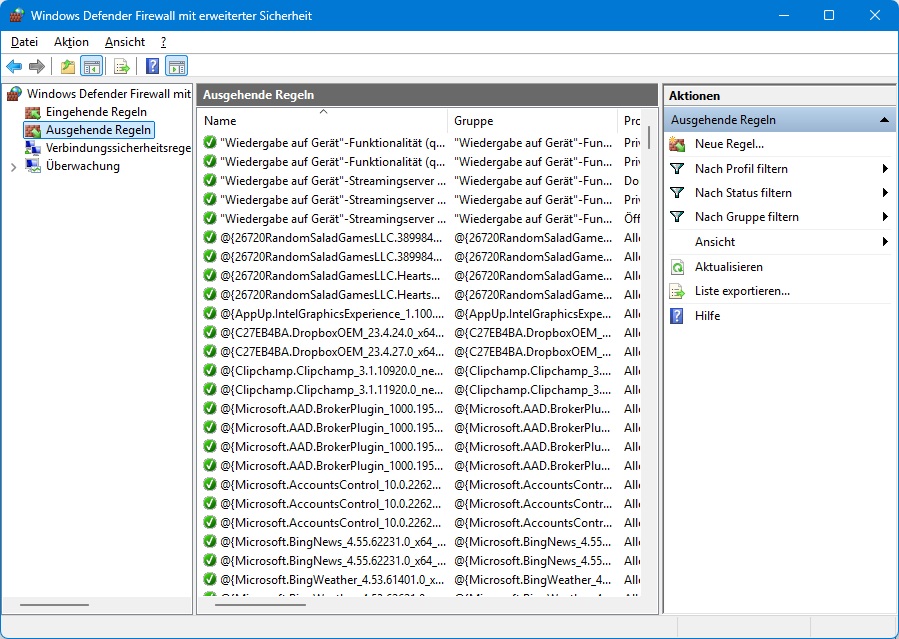The width and height of the screenshot is (899, 639).
Task: Sort by the Name column header
Action: (x=324, y=121)
